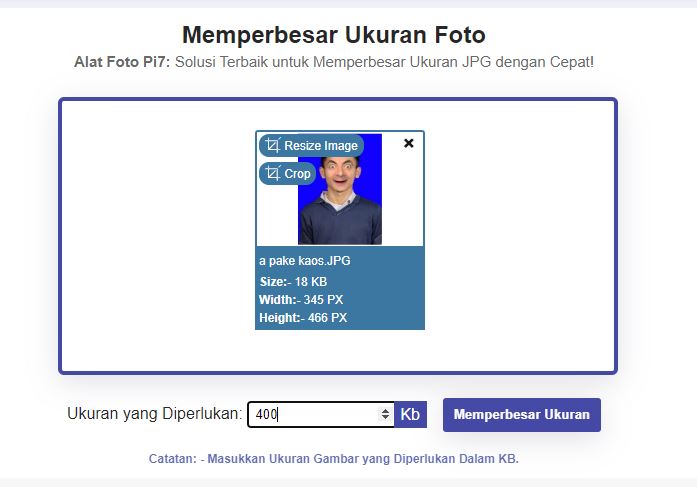Click the Ukuran yang Diperlukan label
The height and width of the screenshot is (487, 697).
click(x=154, y=414)
